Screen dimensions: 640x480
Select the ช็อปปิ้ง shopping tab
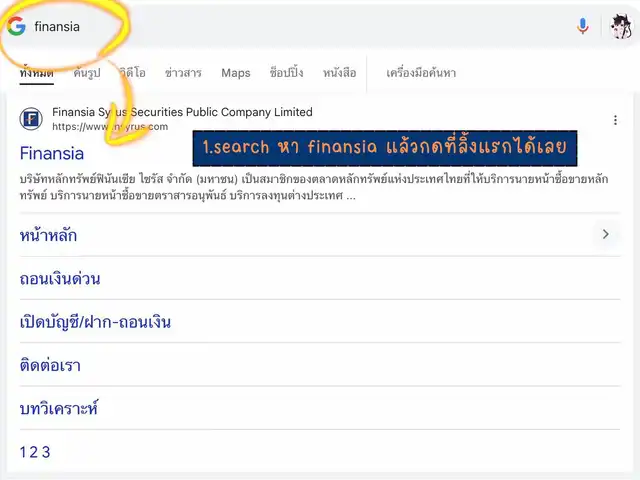tap(287, 73)
